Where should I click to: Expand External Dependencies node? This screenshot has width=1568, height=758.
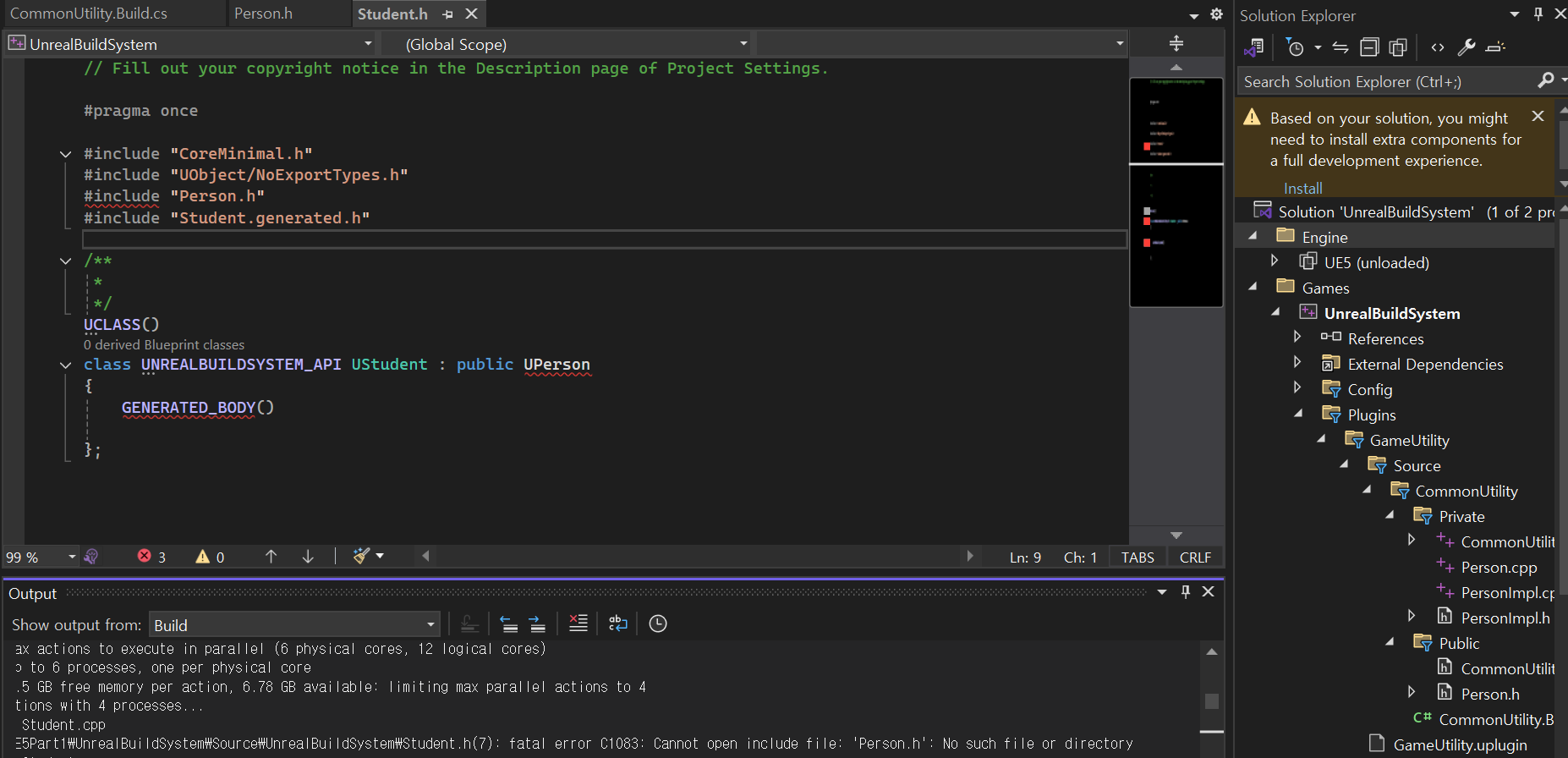(1297, 362)
